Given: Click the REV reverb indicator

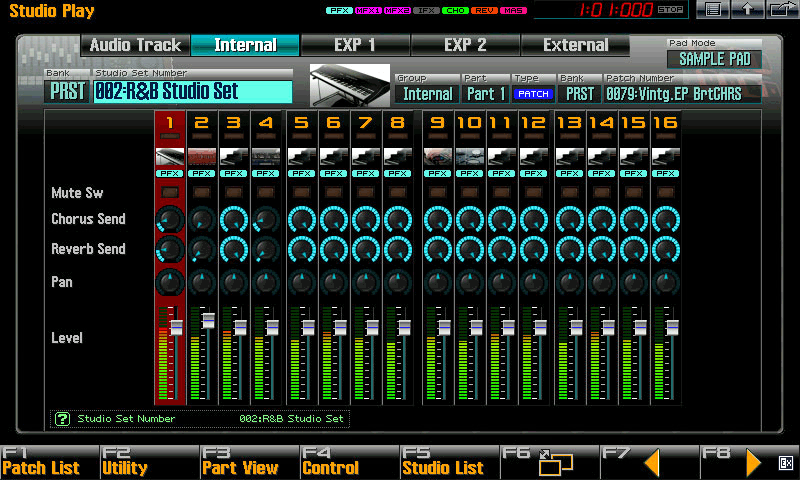Looking at the screenshot, I should (485, 10).
